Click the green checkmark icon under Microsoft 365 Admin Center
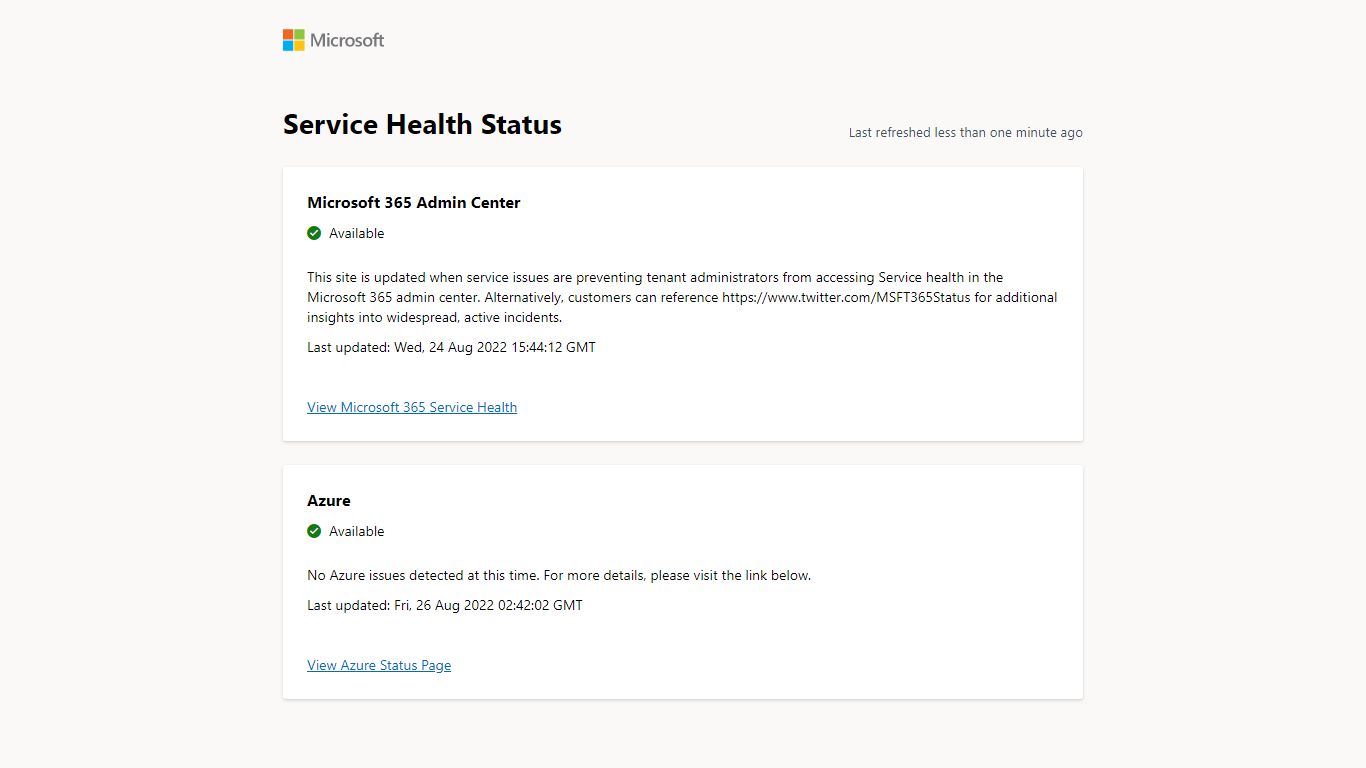 [x=314, y=233]
